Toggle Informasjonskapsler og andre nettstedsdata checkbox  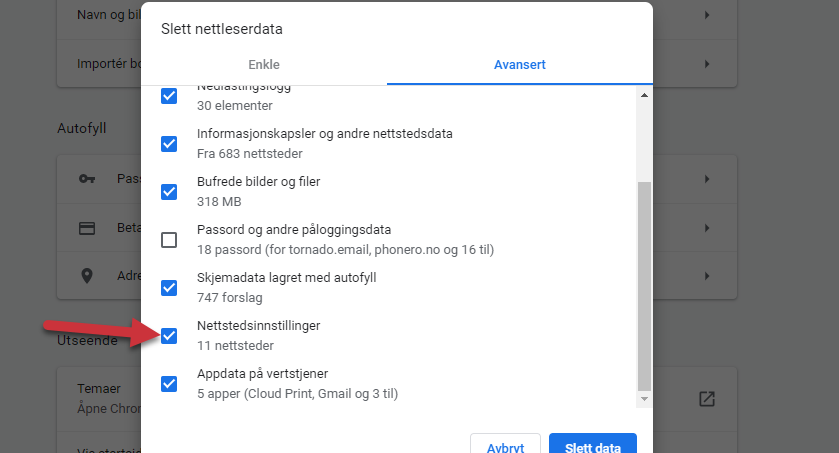point(169,144)
